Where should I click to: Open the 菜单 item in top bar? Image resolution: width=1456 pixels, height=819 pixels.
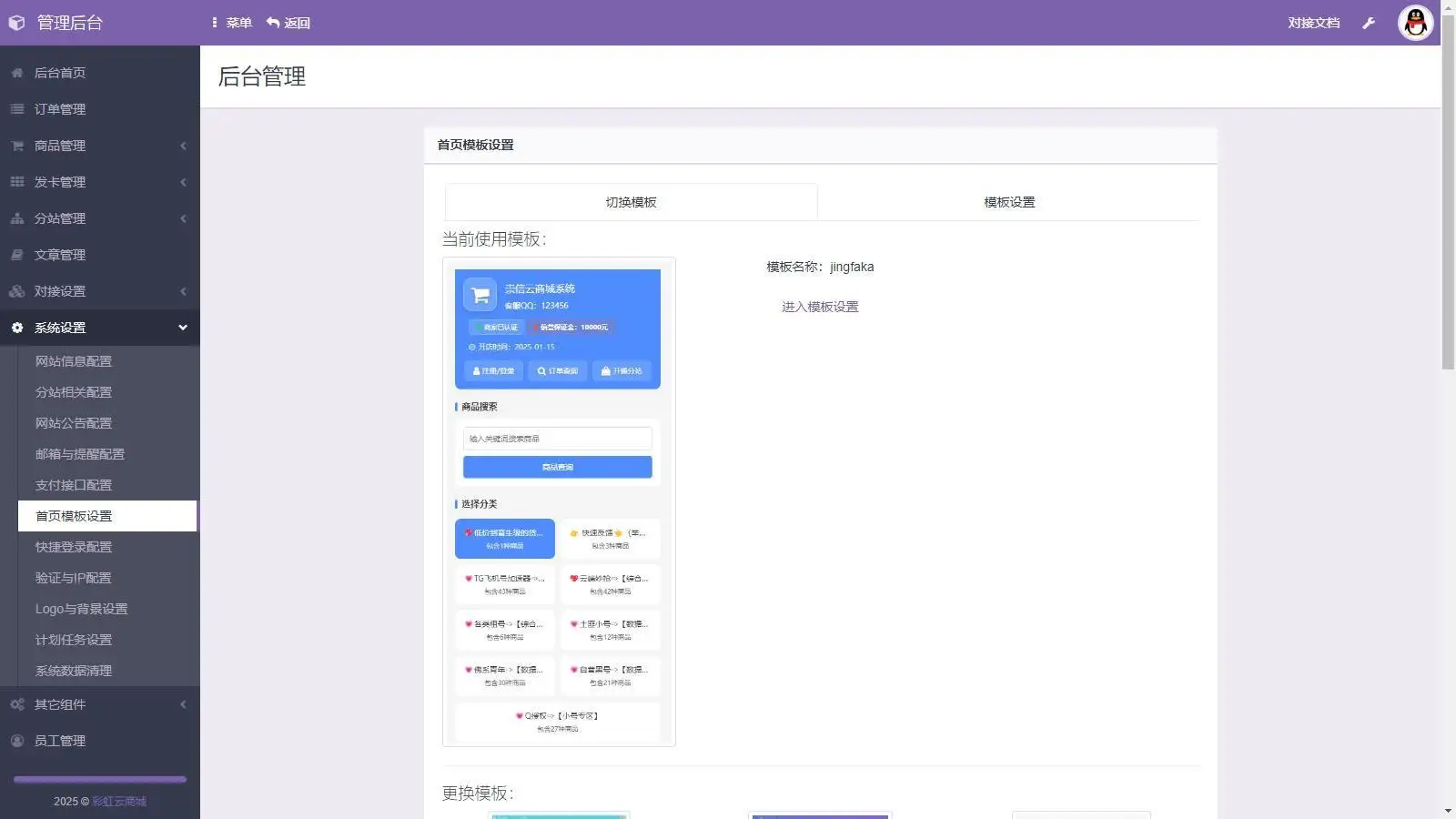click(237, 23)
